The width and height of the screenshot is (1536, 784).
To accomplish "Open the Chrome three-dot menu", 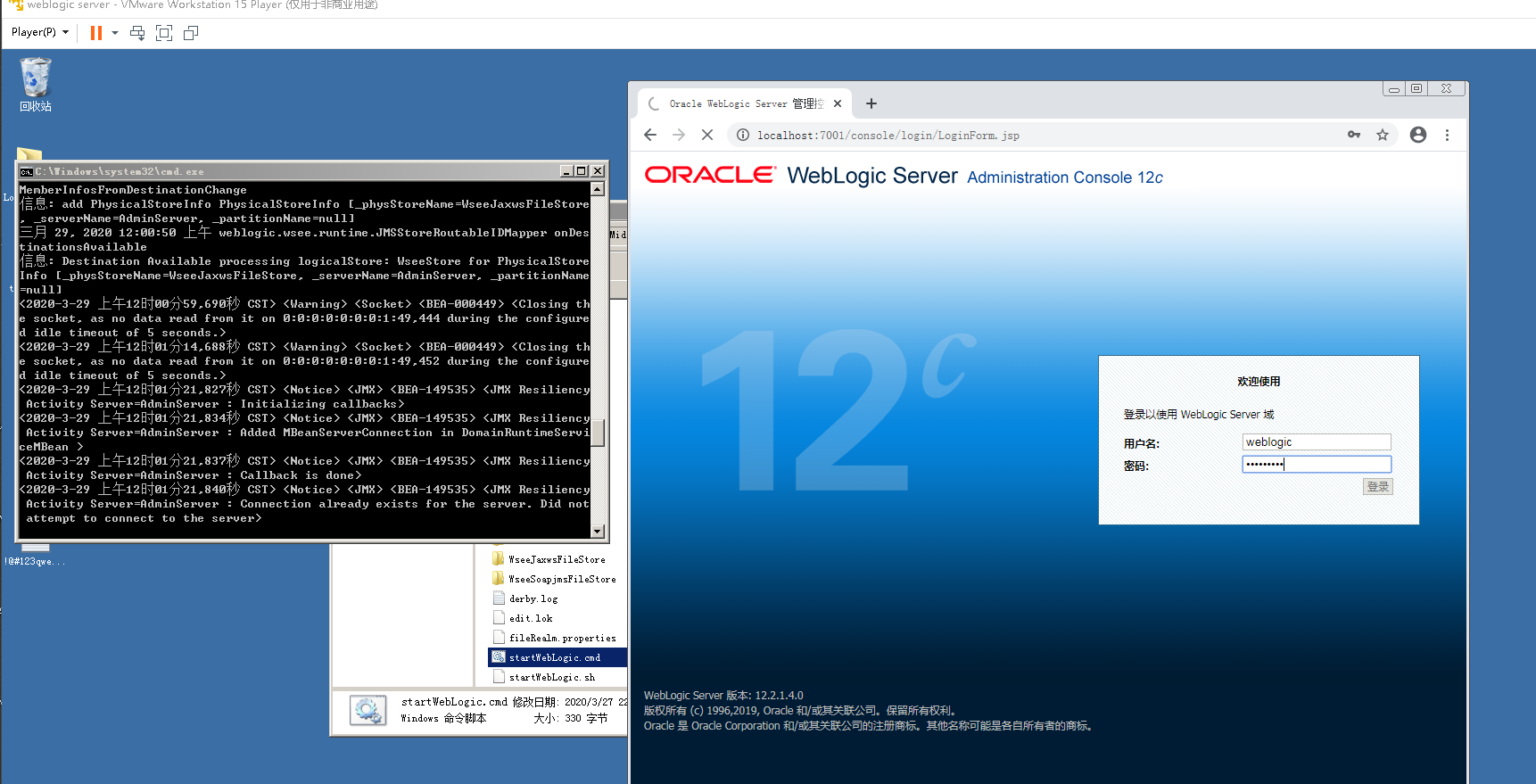I will pos(1447,135).
